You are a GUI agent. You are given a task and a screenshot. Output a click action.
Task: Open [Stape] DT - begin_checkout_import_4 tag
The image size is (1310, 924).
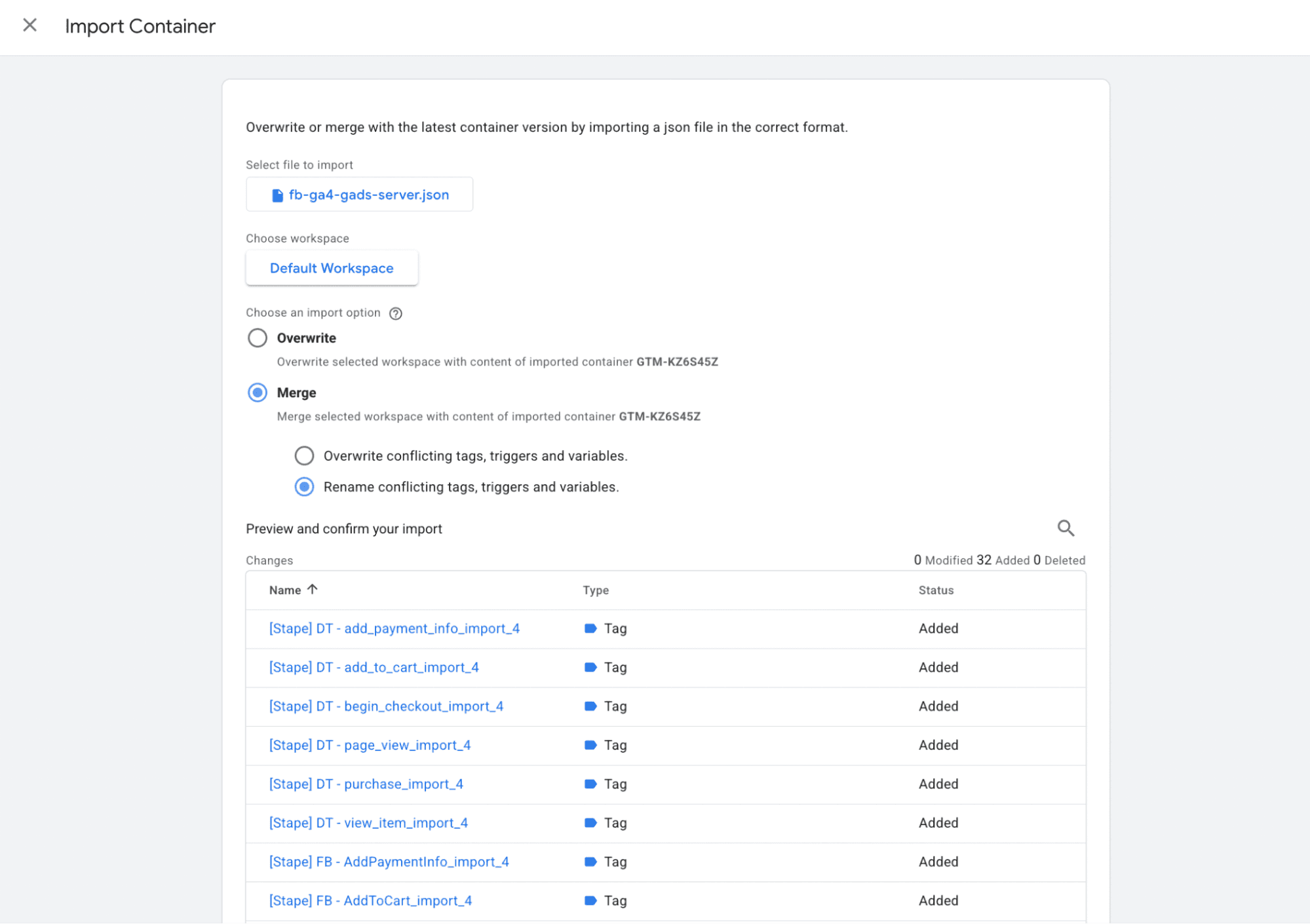(386, 706)
